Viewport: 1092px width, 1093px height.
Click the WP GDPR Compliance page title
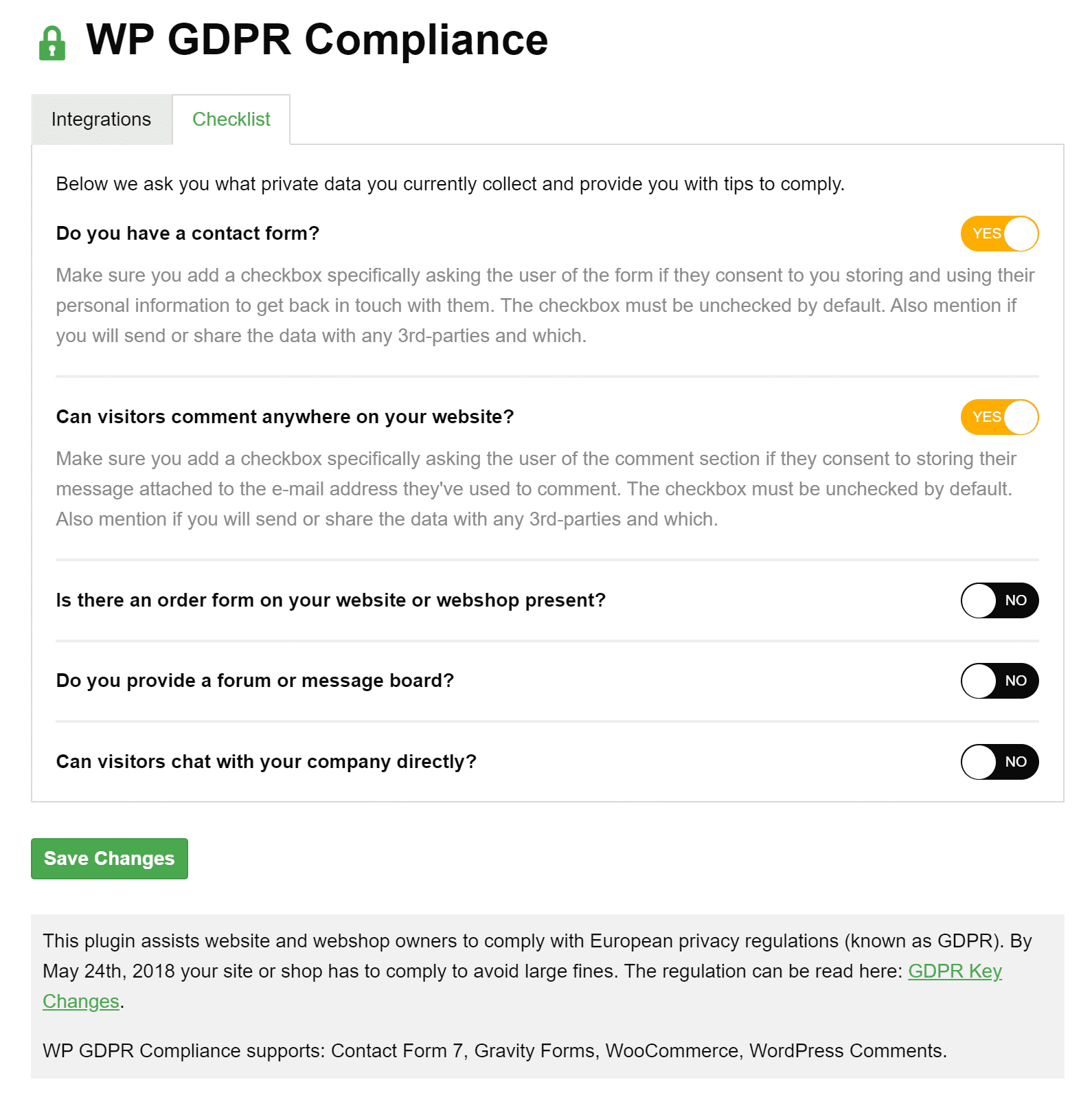pyautogui.click(x=316, y=40)
